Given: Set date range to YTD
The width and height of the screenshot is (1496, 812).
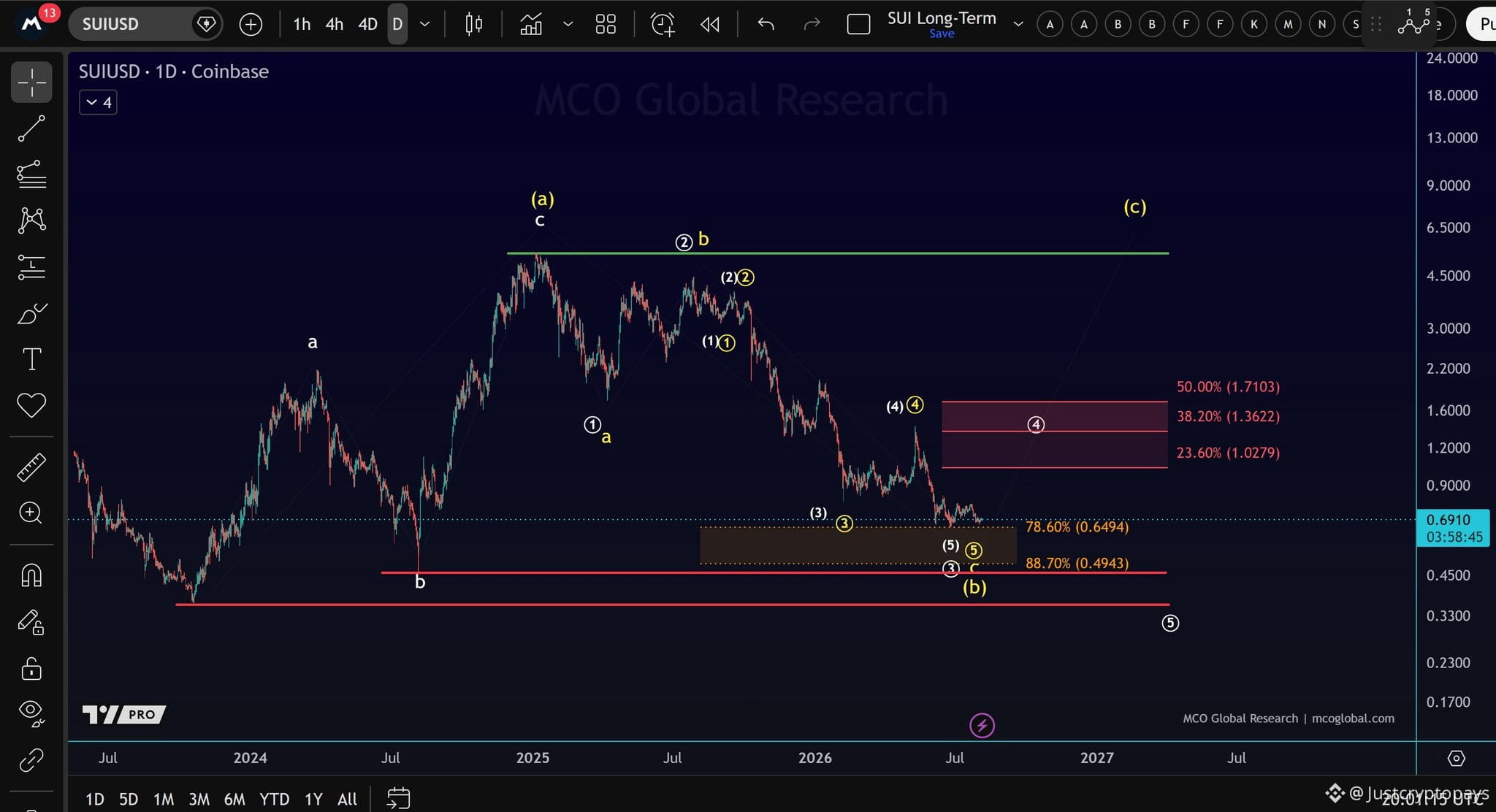Looking at the screenshot, I should 275,799.
